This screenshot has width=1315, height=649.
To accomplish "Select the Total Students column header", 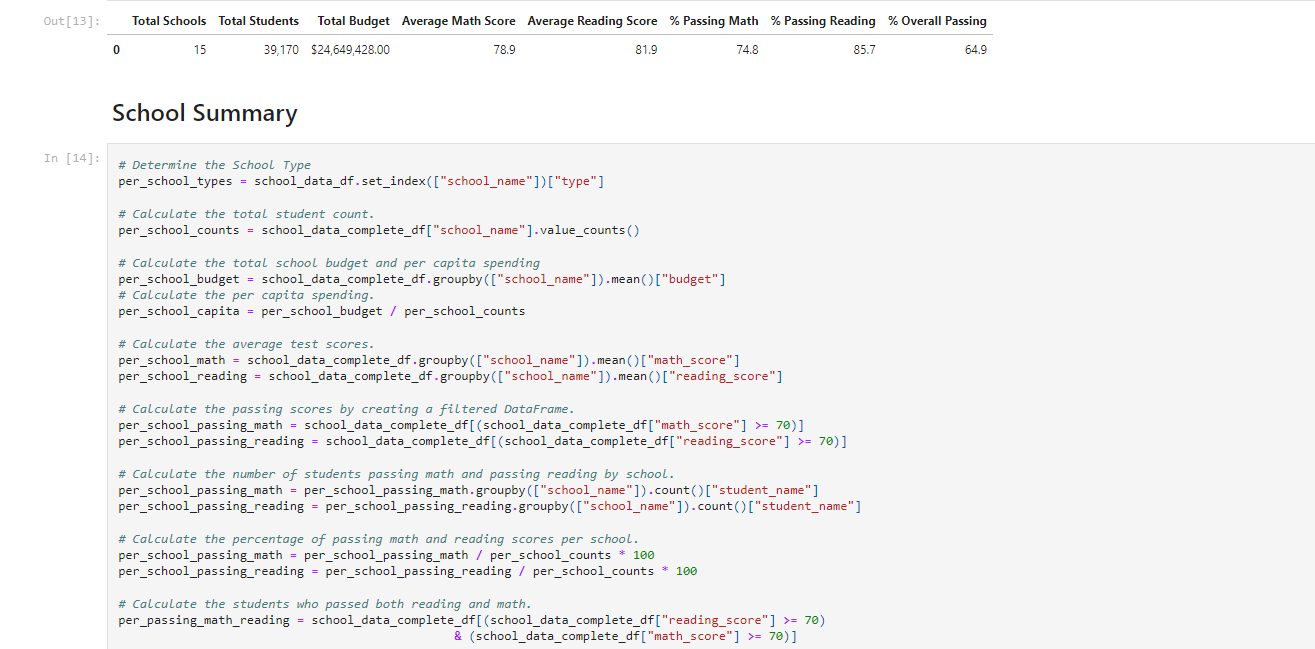I will coord(258,21).
